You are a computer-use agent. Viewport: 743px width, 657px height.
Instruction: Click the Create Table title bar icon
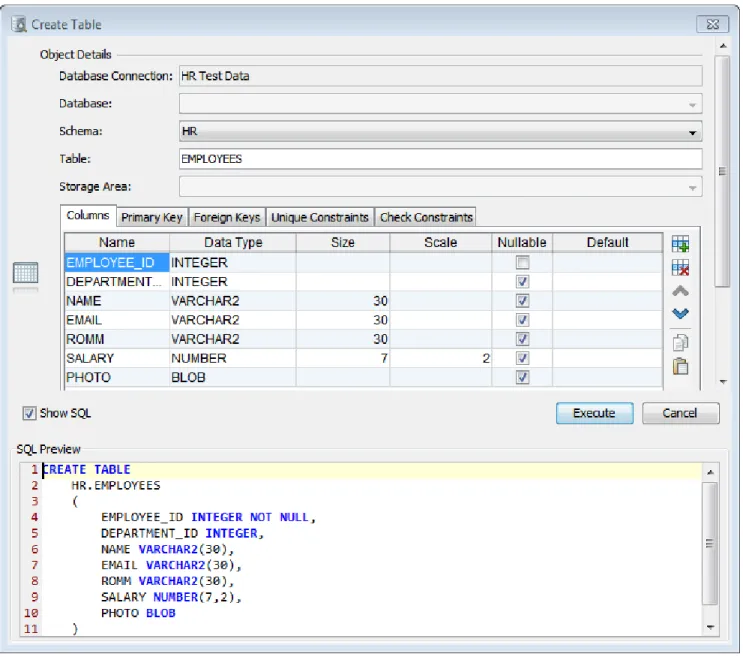point(19,24)
